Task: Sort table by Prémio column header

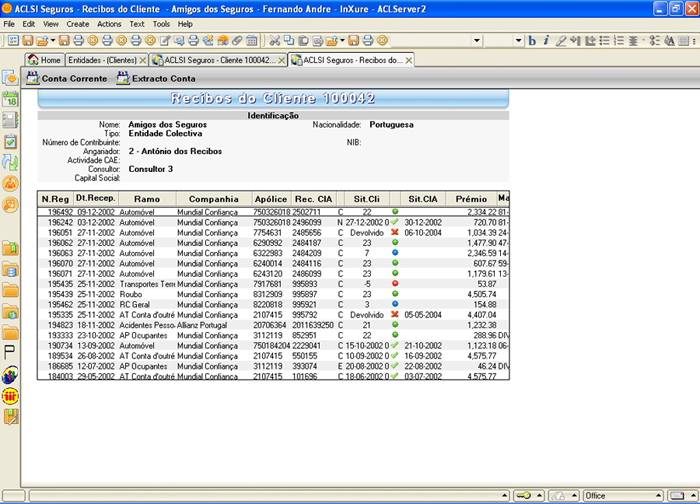Action: coord(470,198)
